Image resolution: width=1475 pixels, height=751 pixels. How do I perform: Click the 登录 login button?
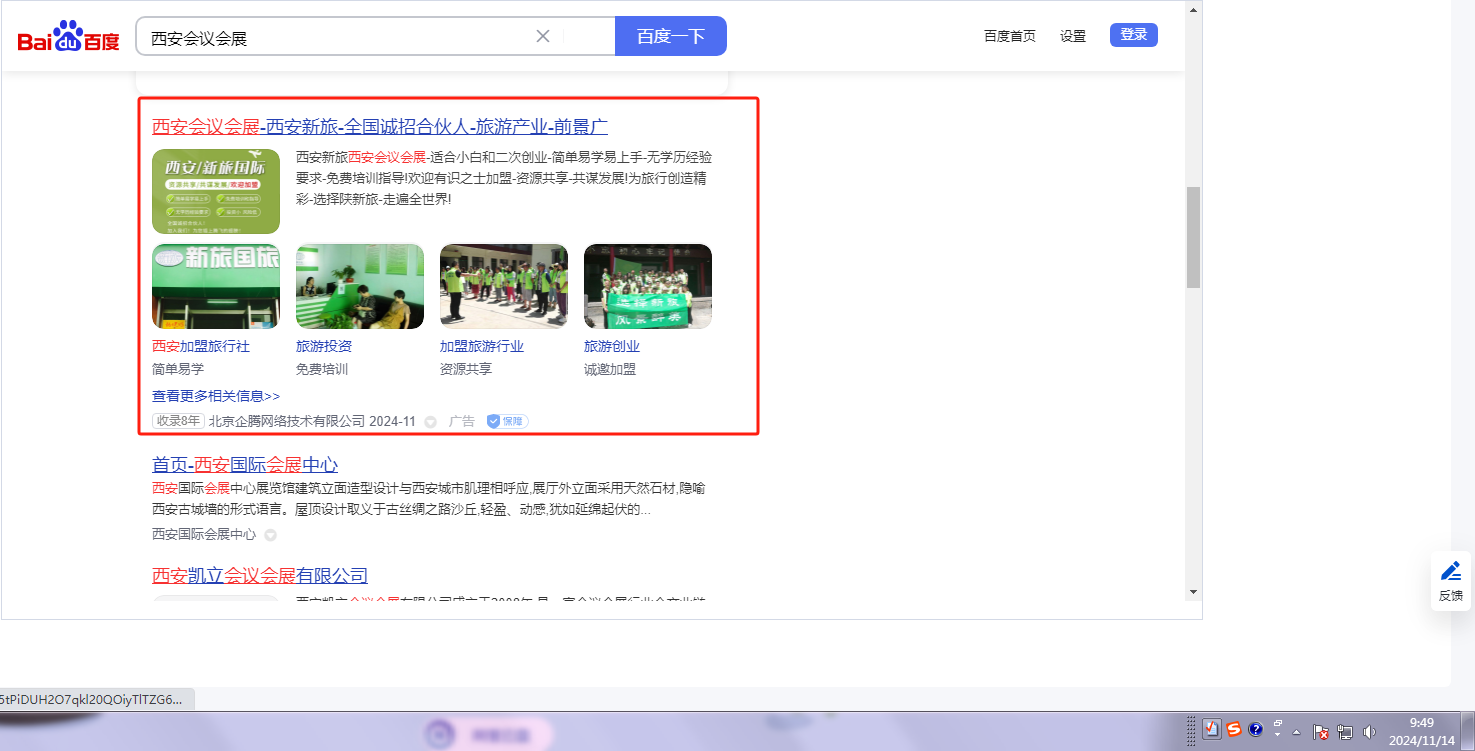[x=1134, y=35]
